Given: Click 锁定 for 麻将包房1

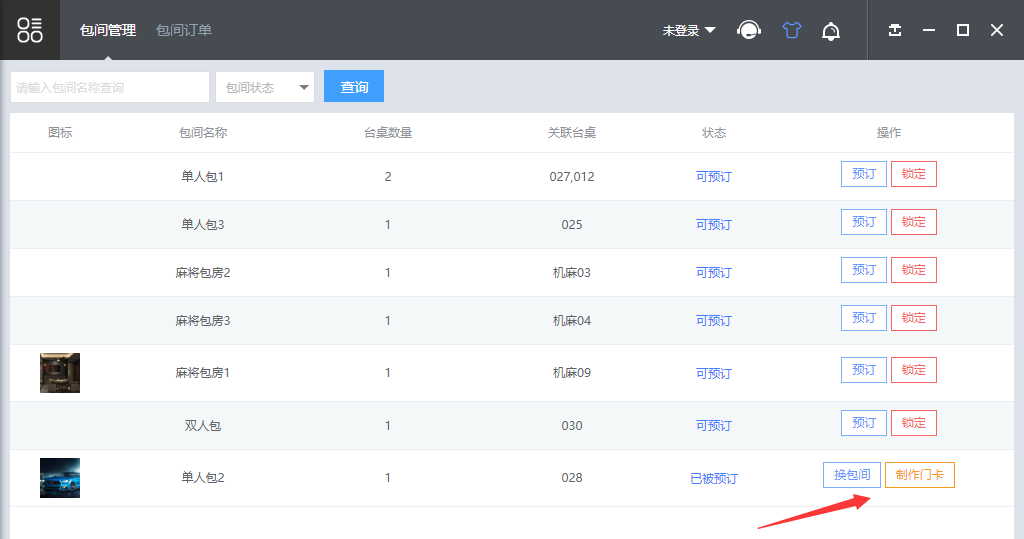Looking at the screenshot, I should (914, 370).
